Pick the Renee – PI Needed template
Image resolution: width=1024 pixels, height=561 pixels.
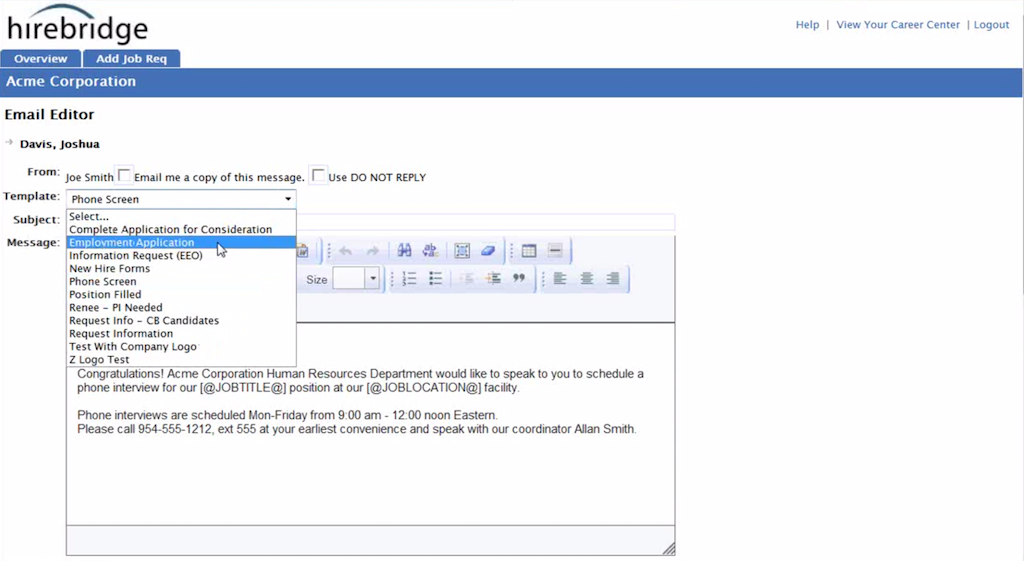pos(181,308)
